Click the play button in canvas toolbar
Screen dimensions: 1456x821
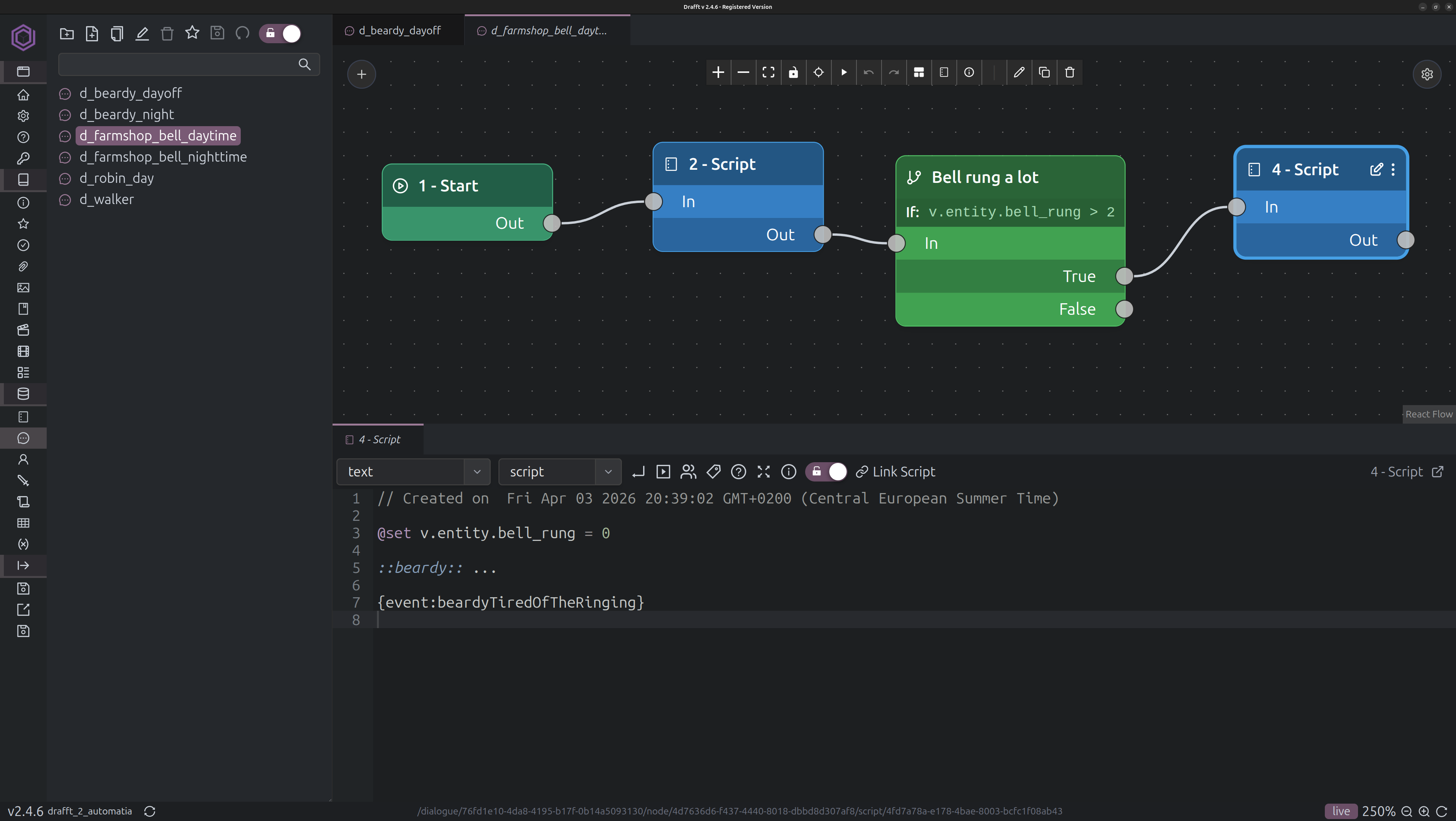(843, 73)
